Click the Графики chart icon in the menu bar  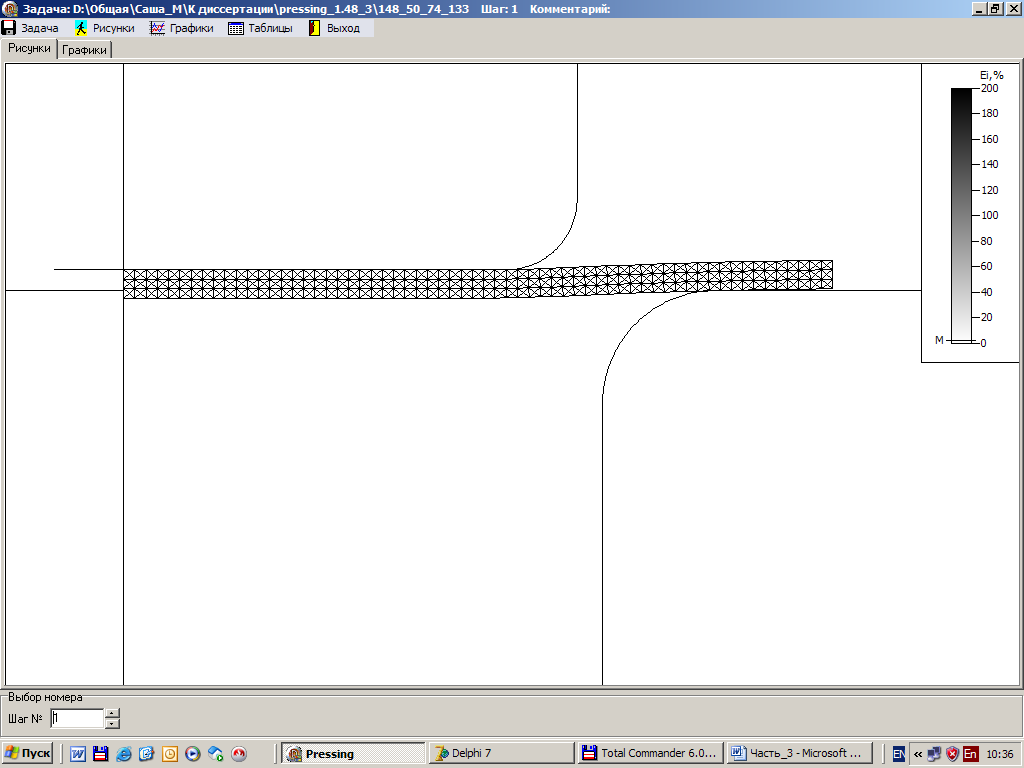[157, 28]
